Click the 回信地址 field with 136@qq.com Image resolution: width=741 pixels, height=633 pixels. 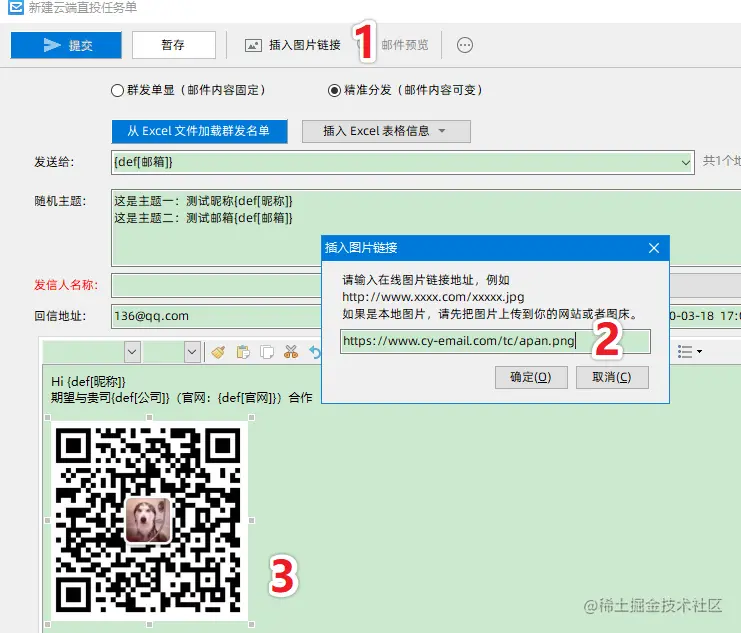[x=216, y=316]
